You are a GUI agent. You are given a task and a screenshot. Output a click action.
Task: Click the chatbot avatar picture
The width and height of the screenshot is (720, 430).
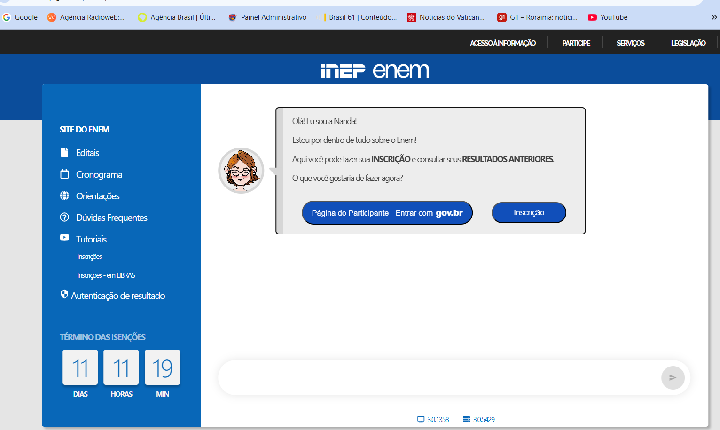coord(241,170)
